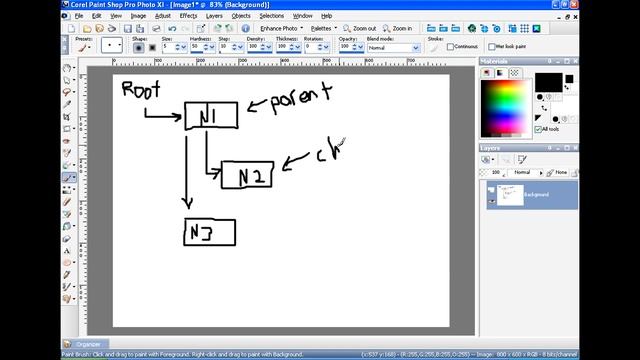Enable the Continuous checkbox

[451, 47]
